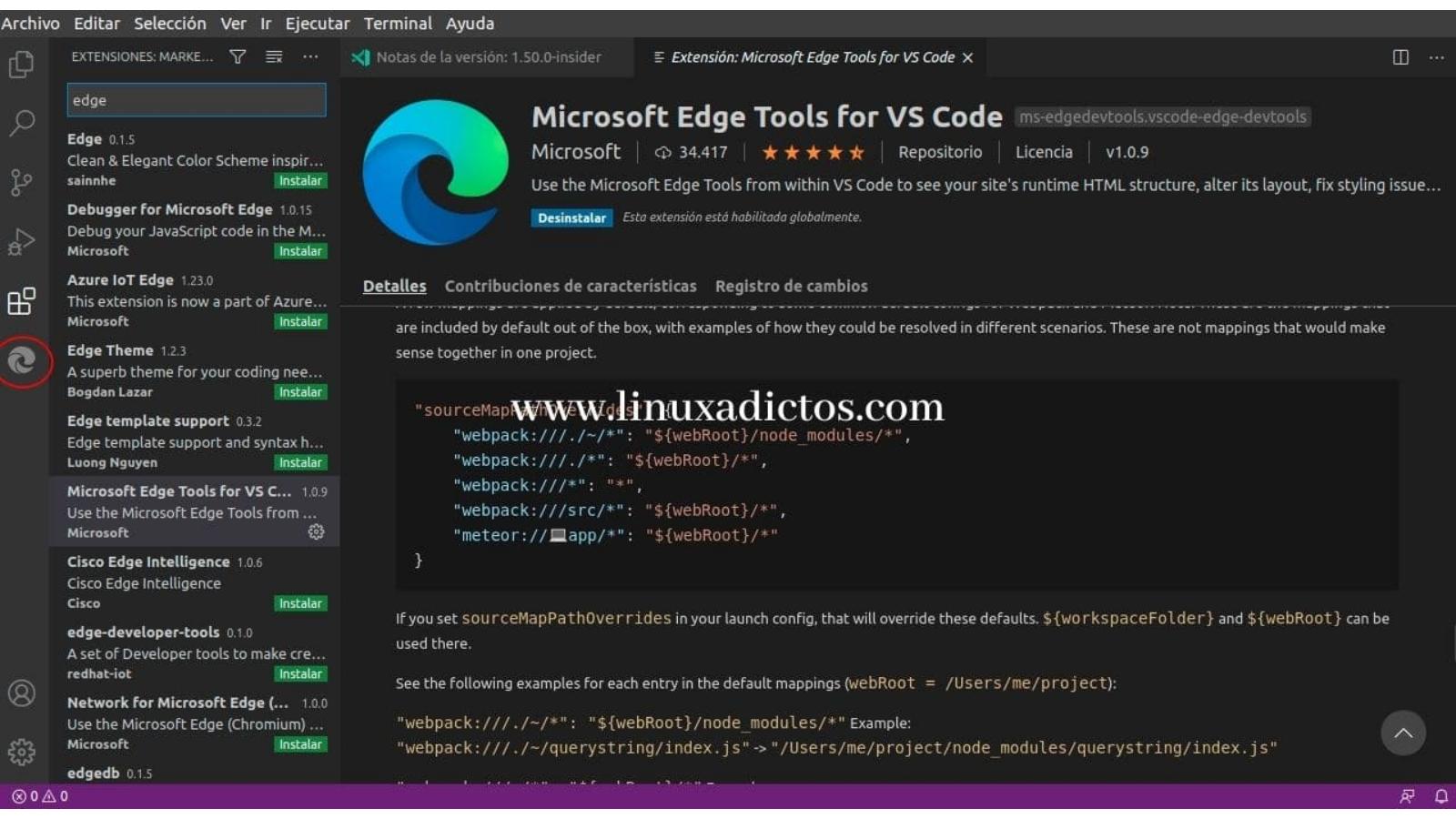Screen dimensions: 1456x819
Task: Open errors and warnings count in status bar
Action: click(40, 796)
